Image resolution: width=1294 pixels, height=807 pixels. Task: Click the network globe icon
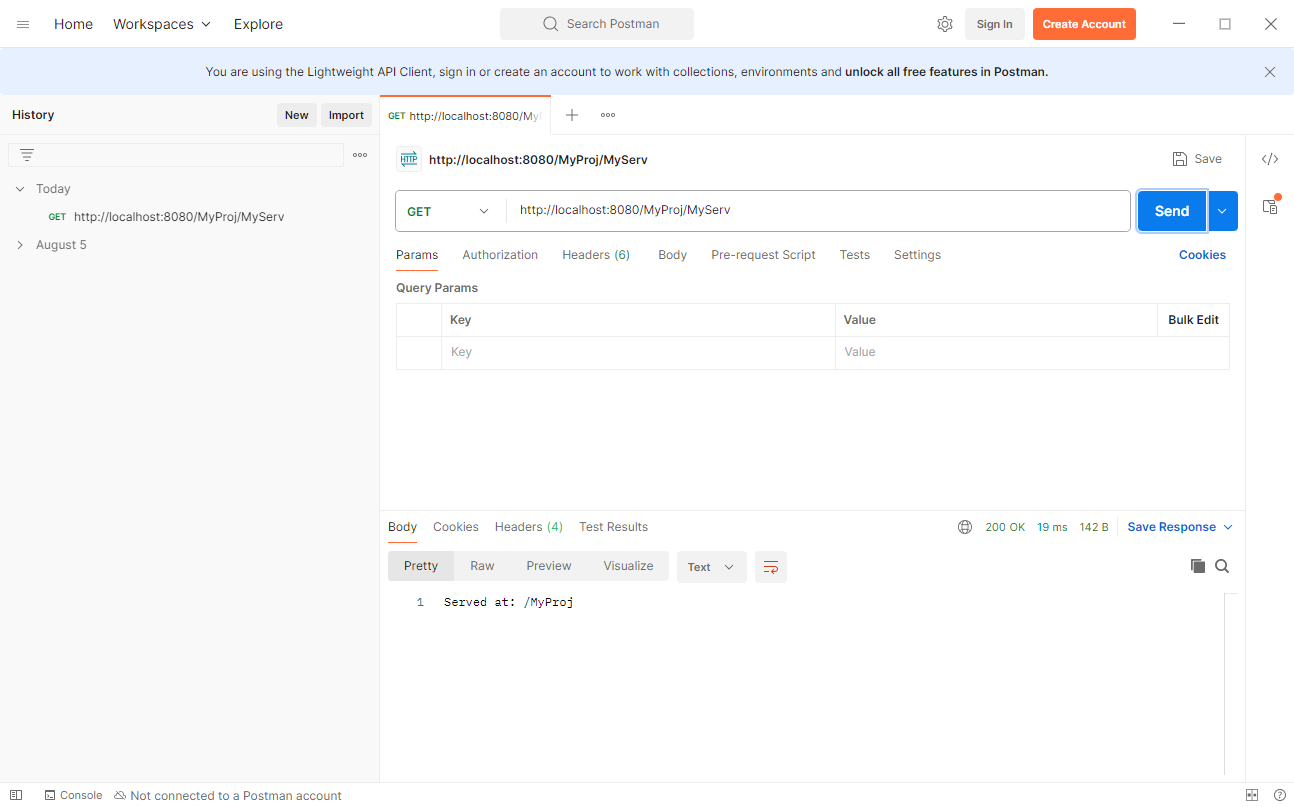coord(965,527)
